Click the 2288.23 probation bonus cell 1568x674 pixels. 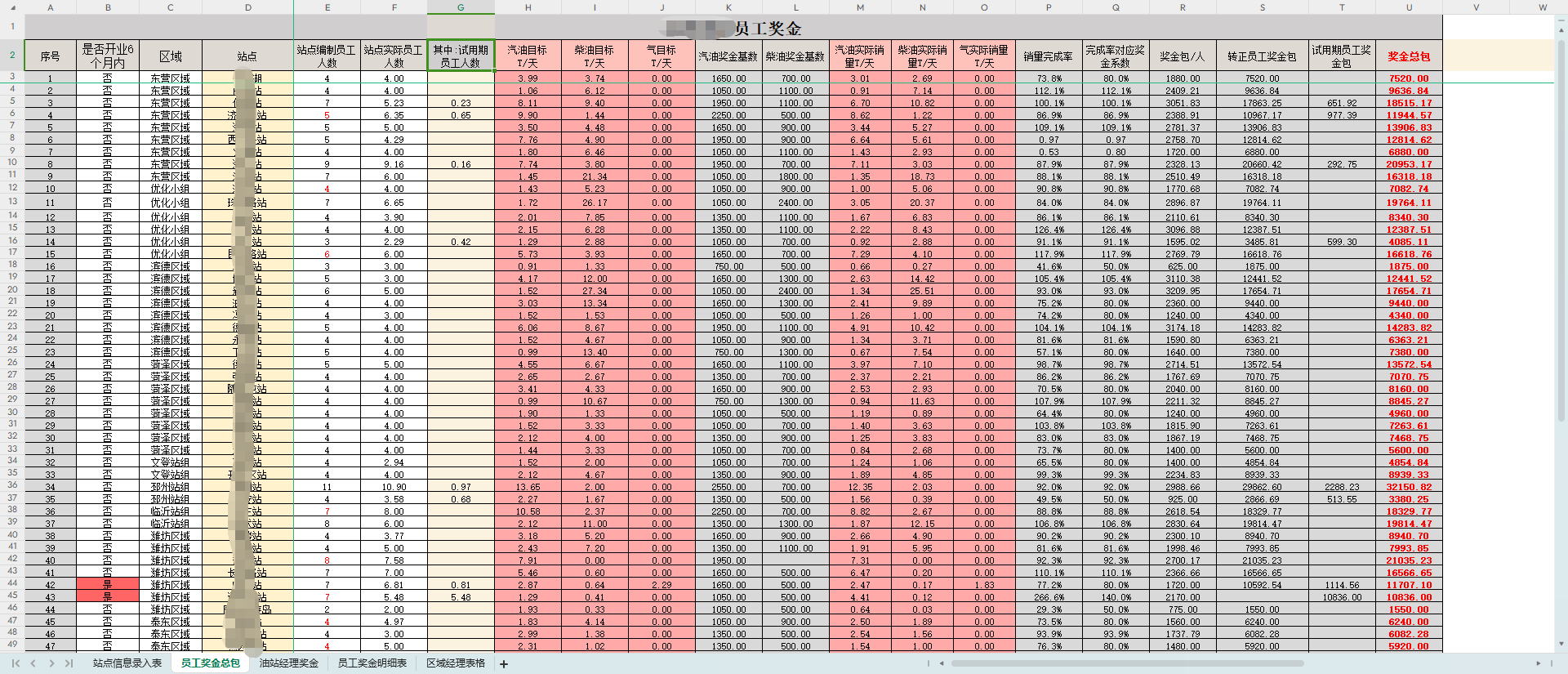(x=1342, y=487)
